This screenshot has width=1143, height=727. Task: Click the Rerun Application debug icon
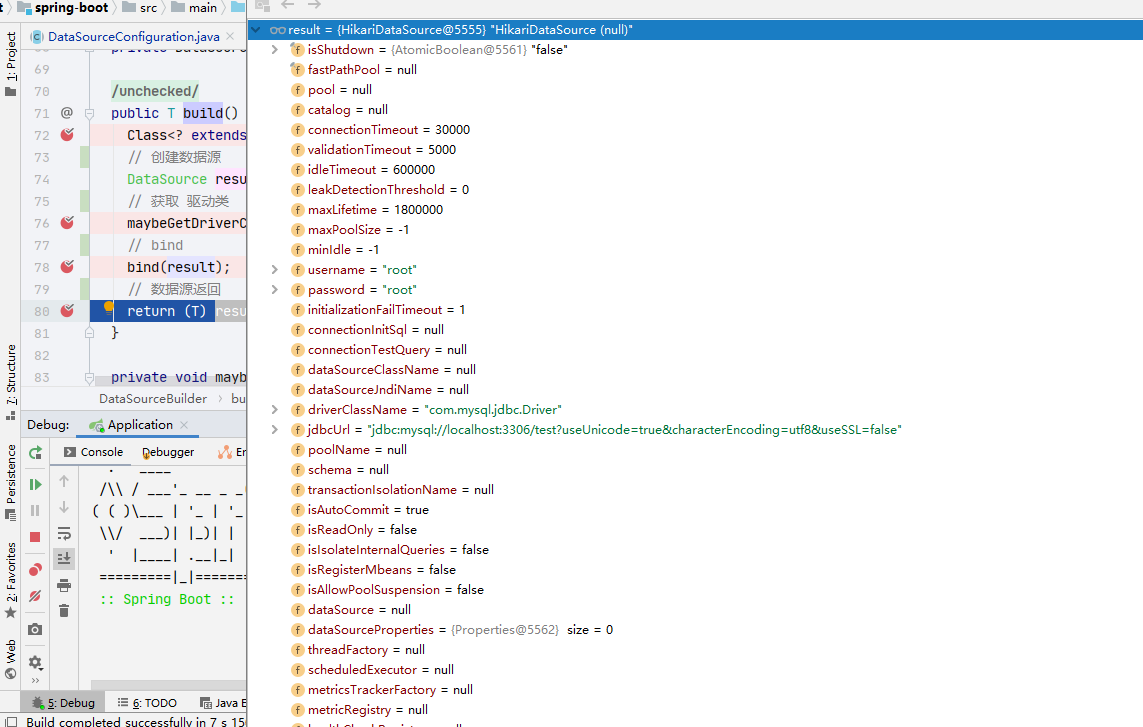[x=35, y=453]
